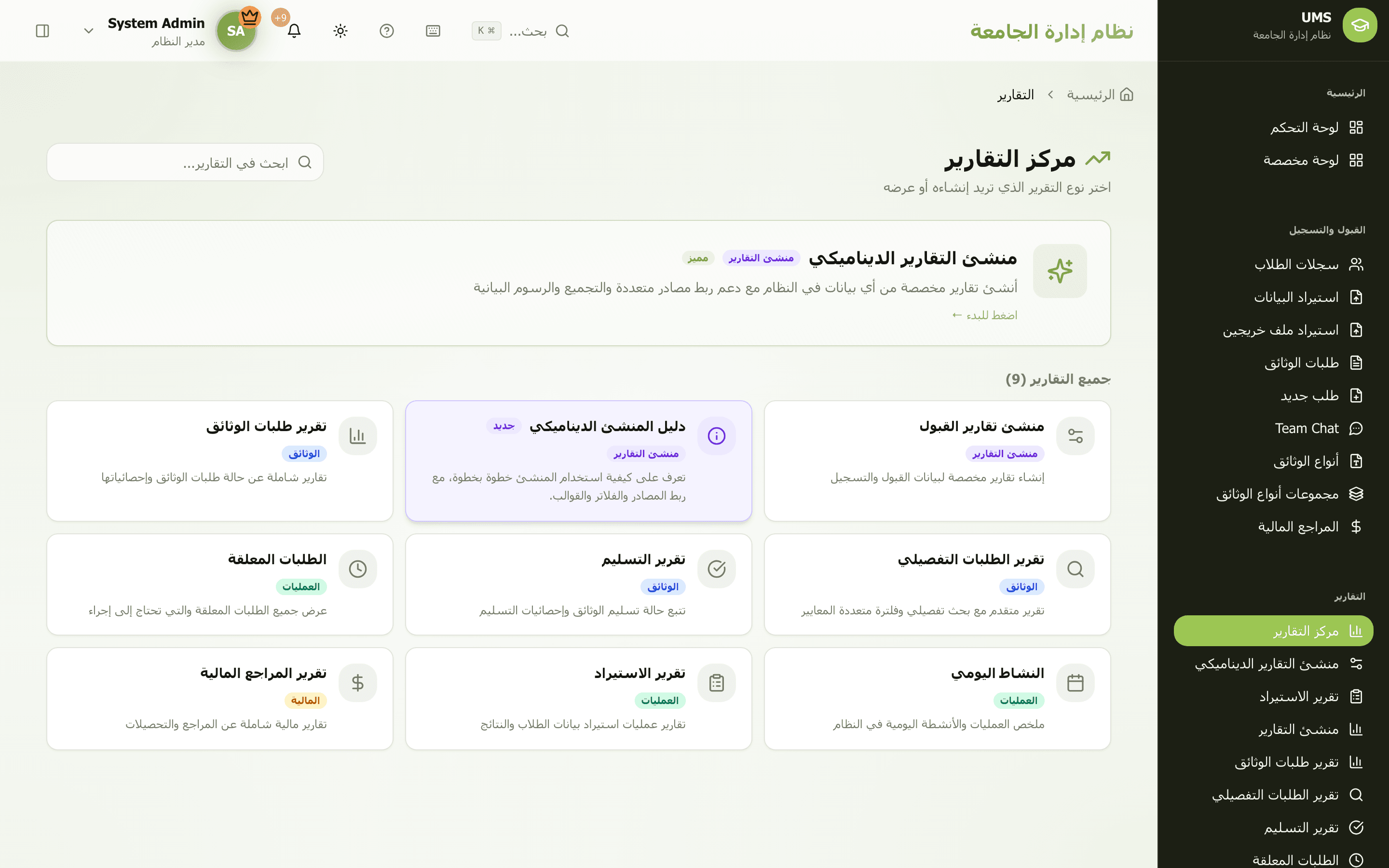Screen dimensions: 1389x868
Task: Open لوحة التحكم in the sidebar
Action: (x=1274, y=127)
